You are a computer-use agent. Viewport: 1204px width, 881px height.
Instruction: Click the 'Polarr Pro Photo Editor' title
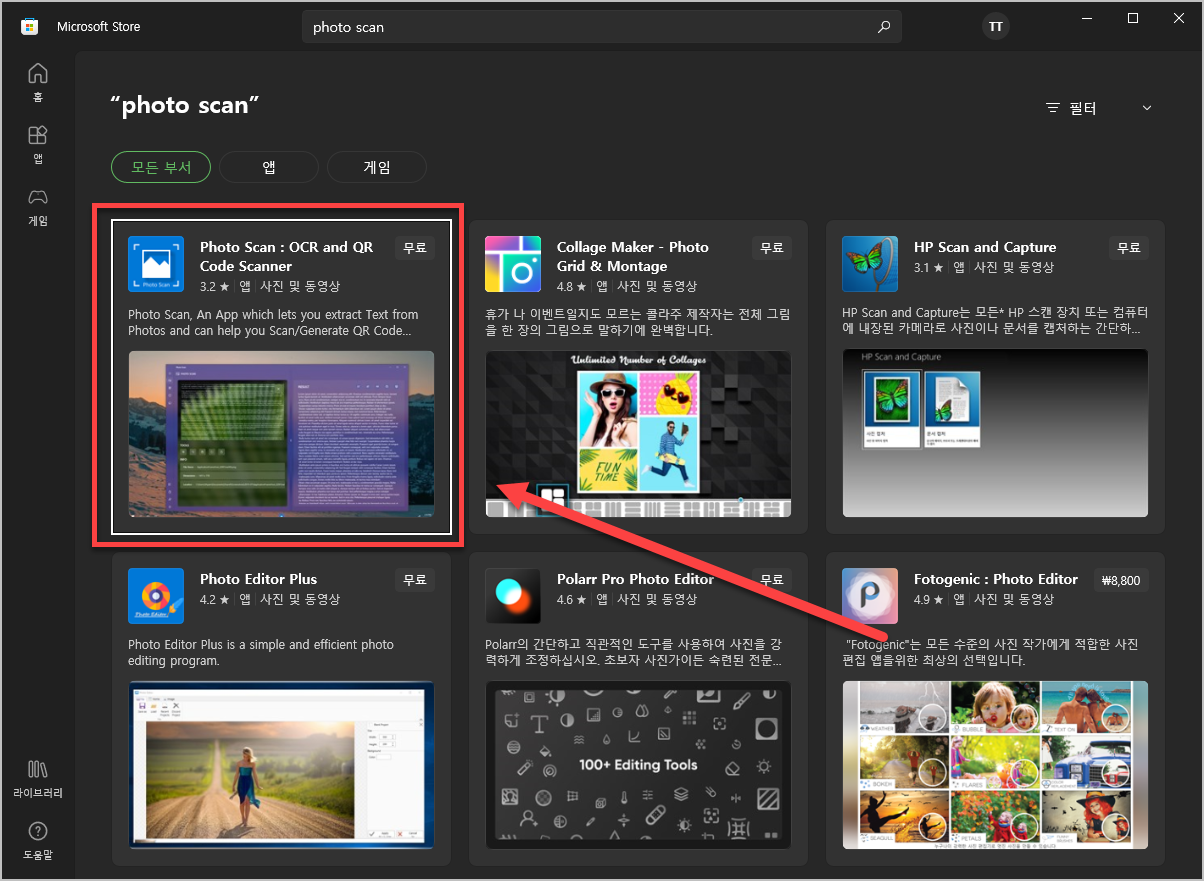pyautogui.click(x=635, y=579)
